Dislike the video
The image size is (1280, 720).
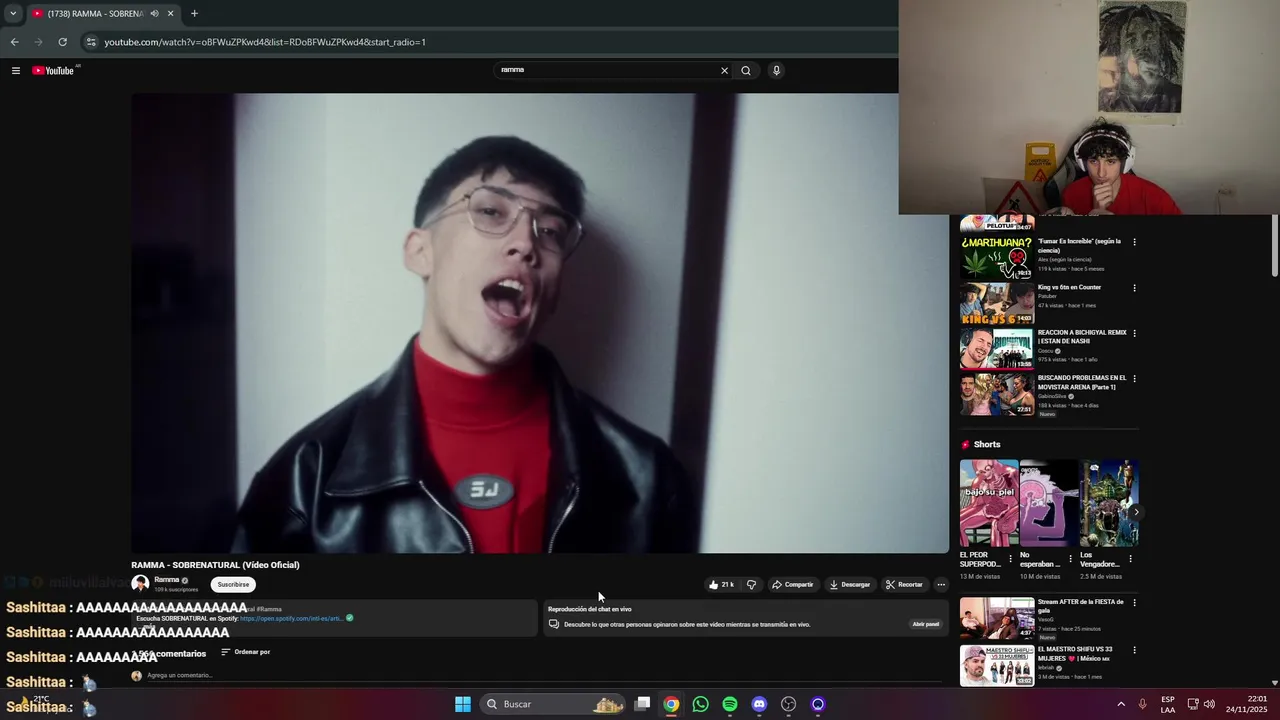751,584
